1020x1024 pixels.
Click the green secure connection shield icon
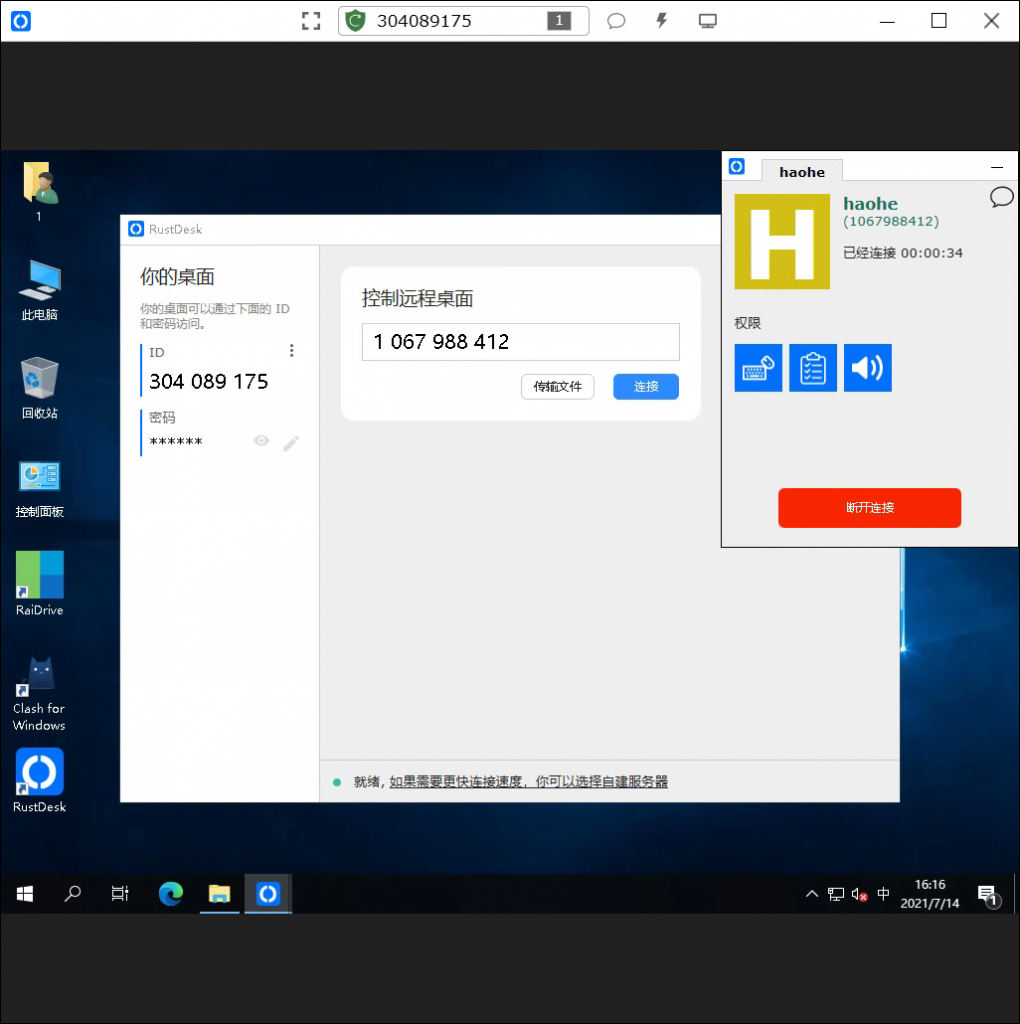point(355,21)
